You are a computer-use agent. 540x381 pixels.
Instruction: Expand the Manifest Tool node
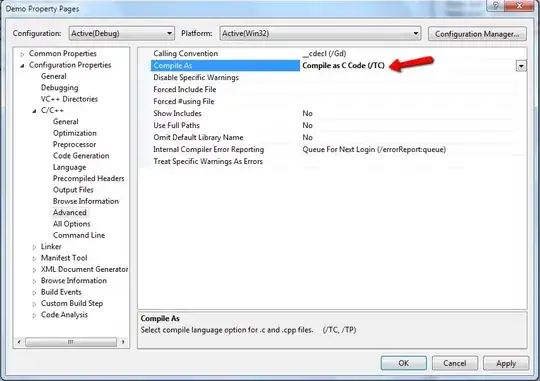(34, 258)
